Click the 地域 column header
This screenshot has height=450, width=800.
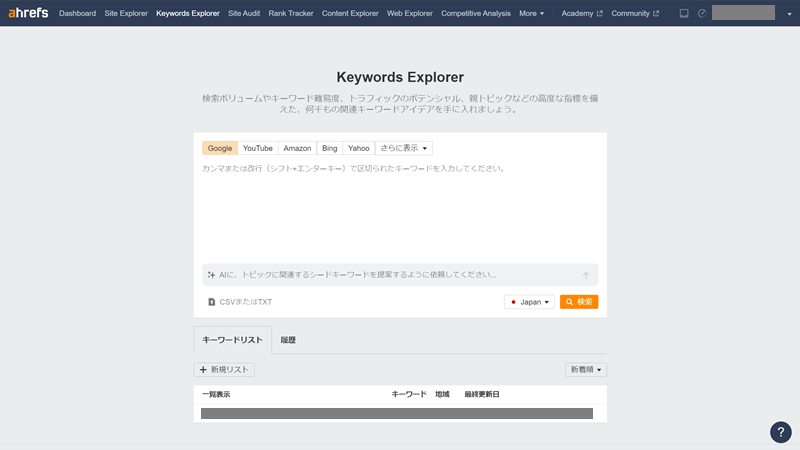442,394
